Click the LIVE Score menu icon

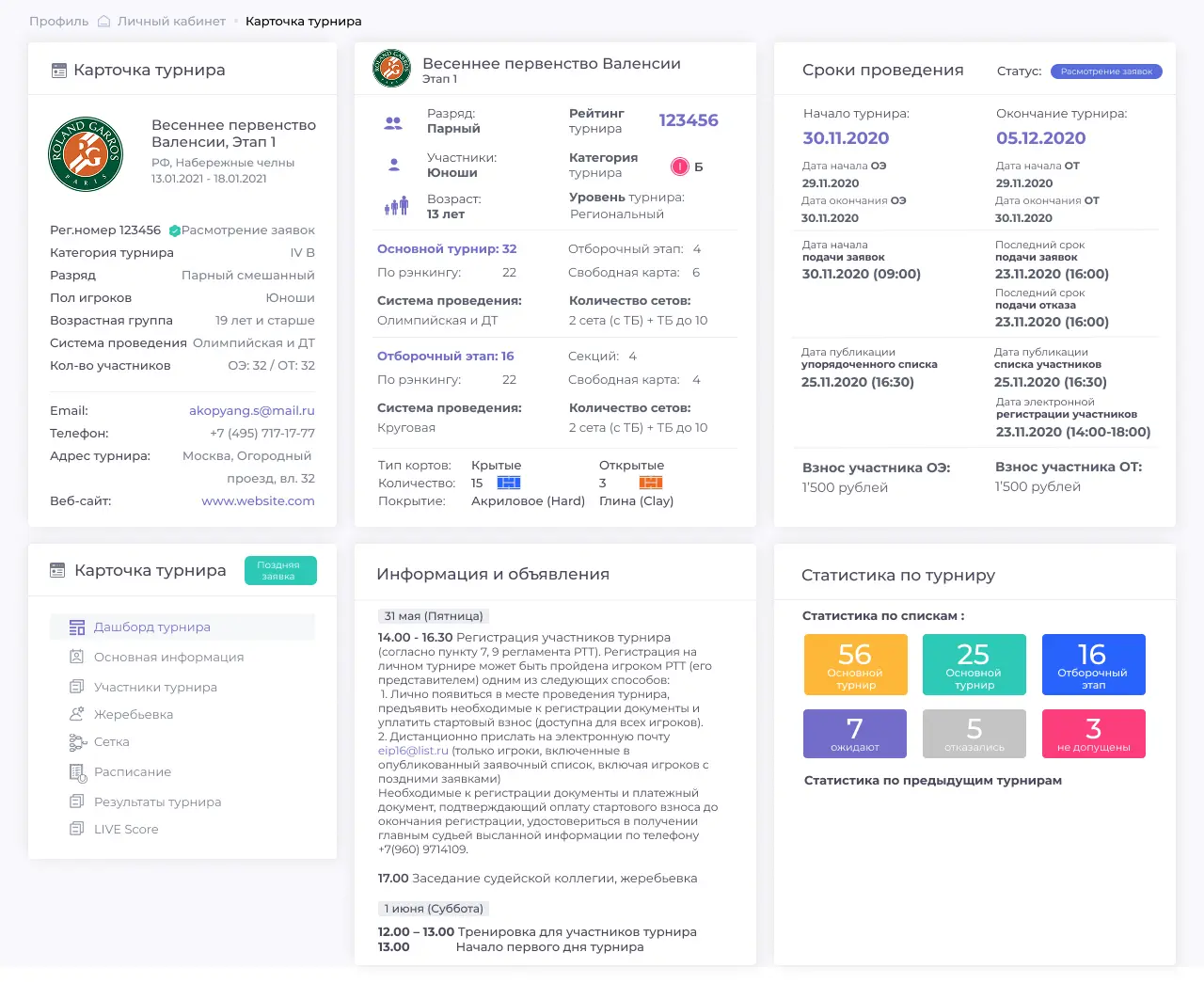[x=77, y=829]
